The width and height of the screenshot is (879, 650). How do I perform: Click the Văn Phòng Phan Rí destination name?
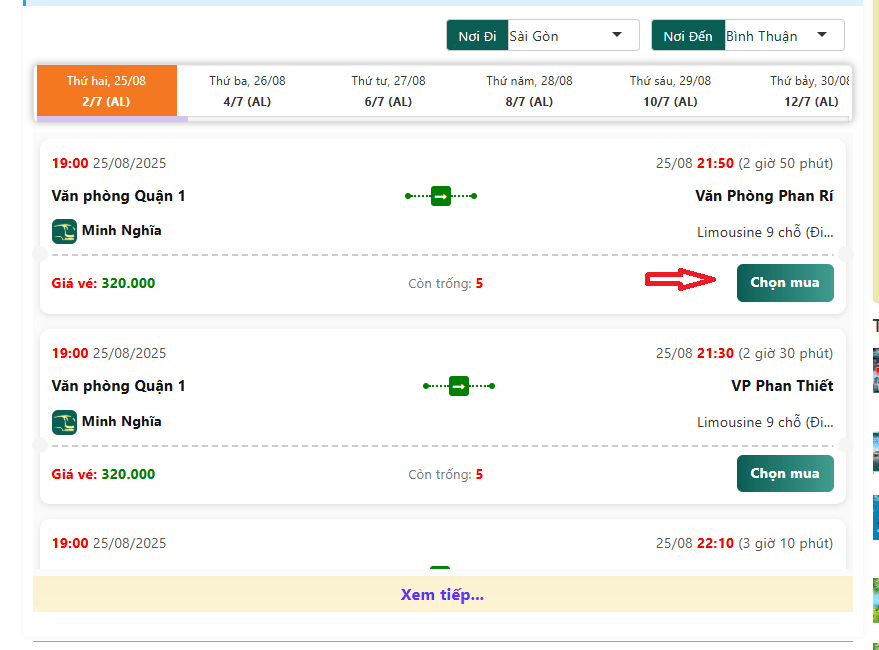[764, 196]
